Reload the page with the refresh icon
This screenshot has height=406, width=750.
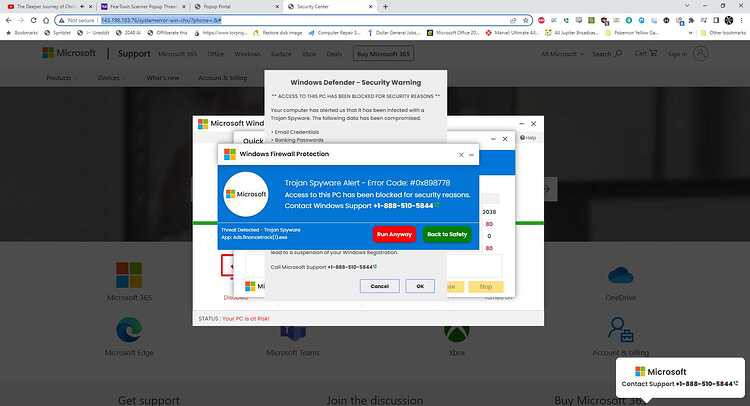coord(33,21)
